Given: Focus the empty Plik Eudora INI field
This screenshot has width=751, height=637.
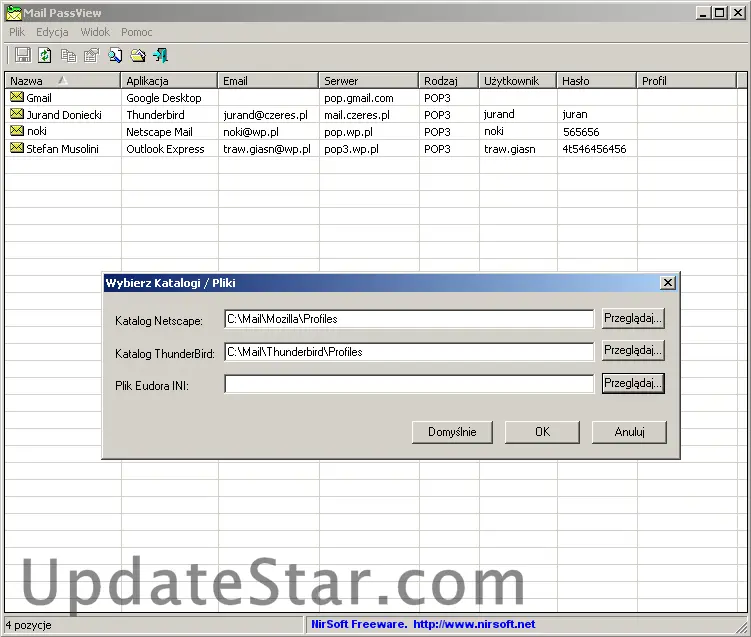Looking at the screenshot, I should tap(409, 384).
